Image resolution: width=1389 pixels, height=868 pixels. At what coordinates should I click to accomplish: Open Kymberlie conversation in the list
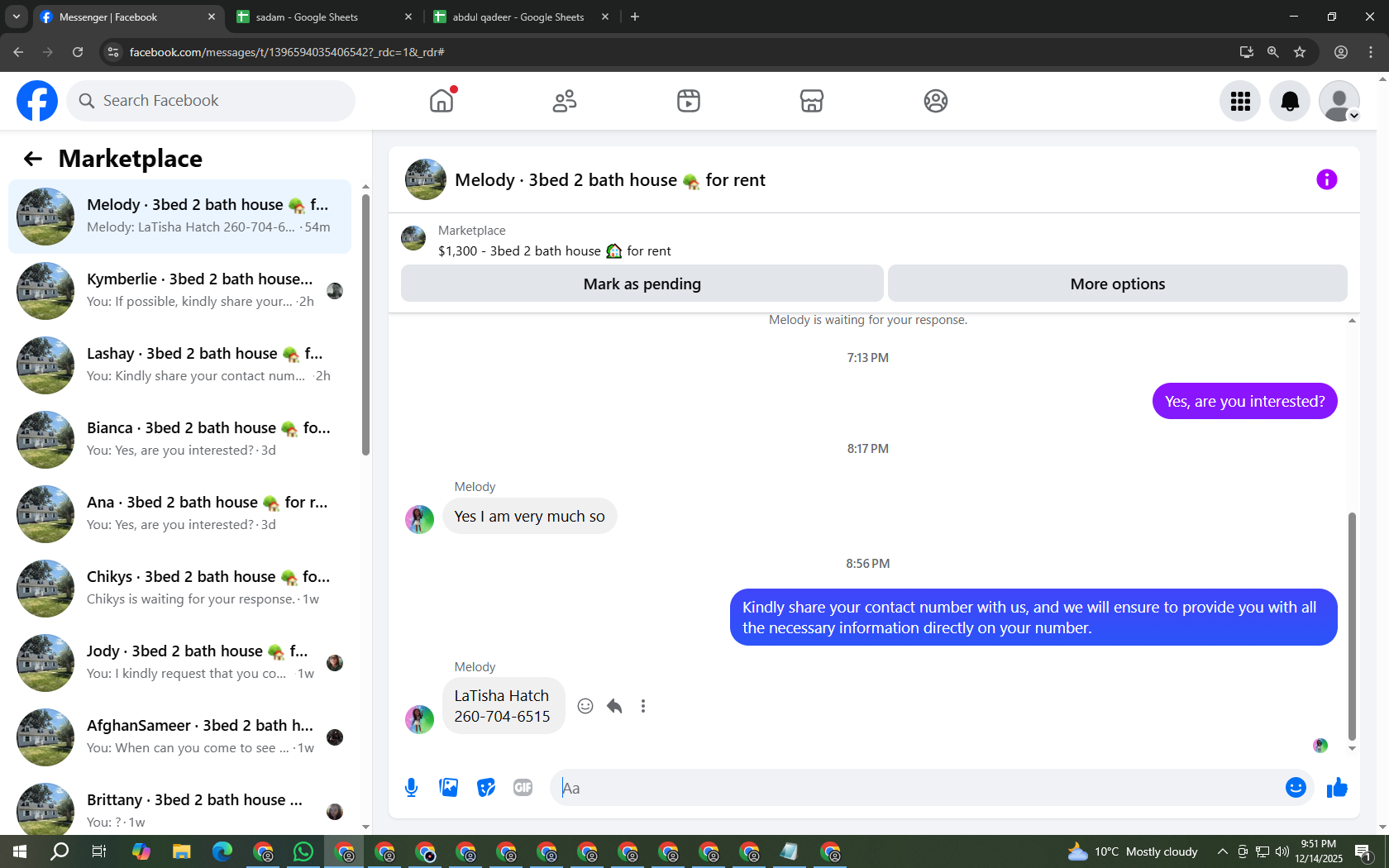(x=179, y=291)
